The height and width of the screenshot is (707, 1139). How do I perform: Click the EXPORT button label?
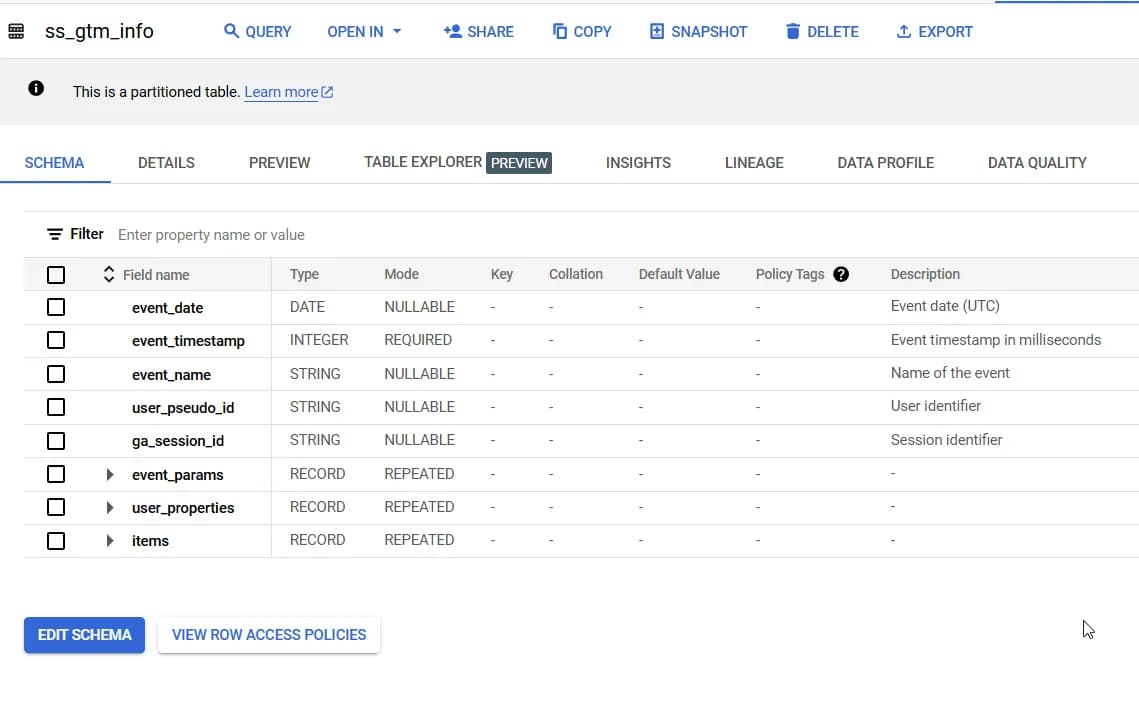pos(945,32)
